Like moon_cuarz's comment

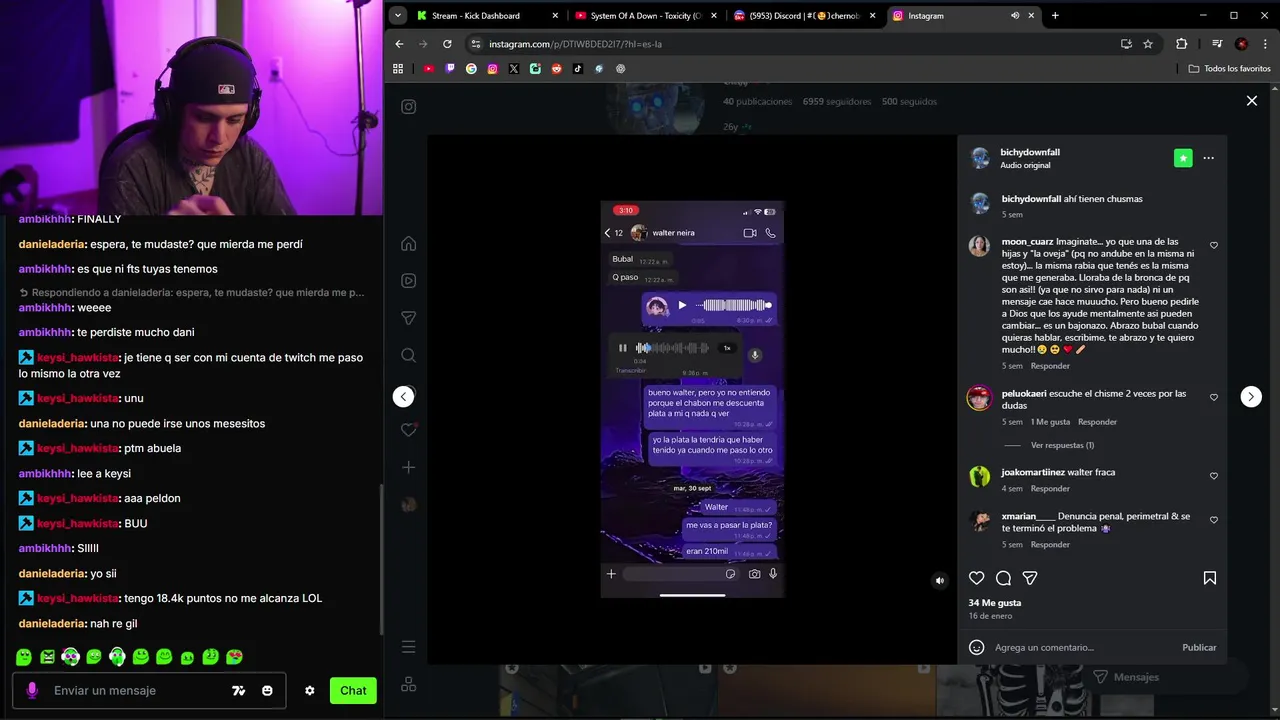coord(1214,245)
